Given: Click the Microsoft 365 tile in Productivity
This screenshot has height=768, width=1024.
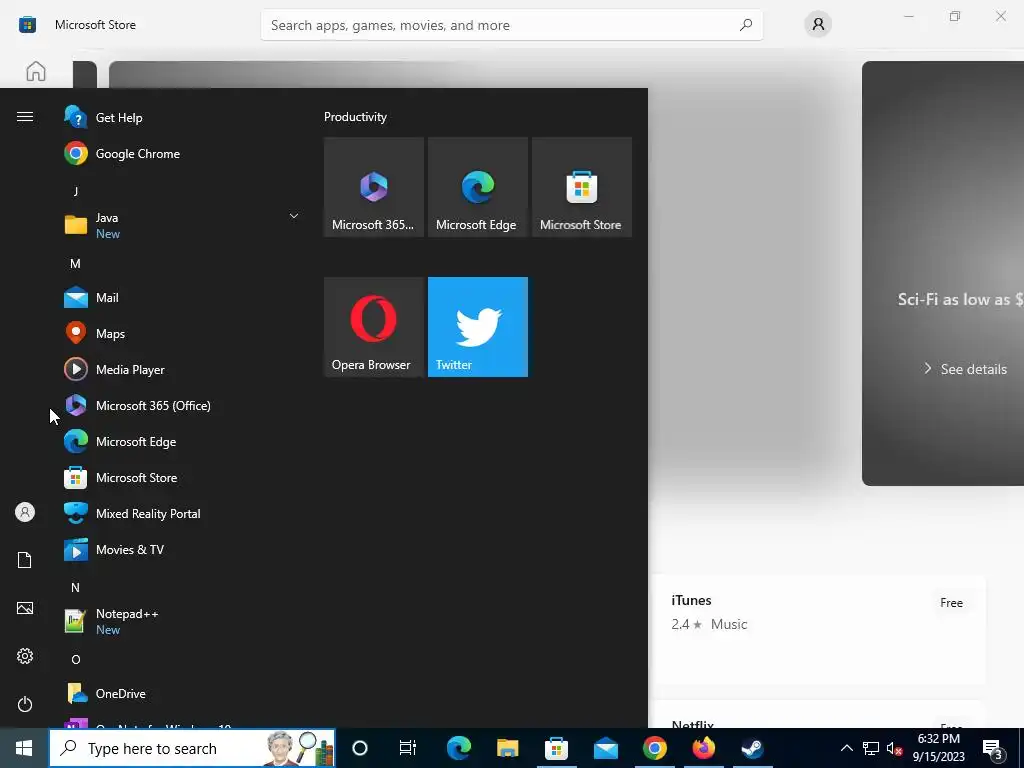Looking at the screenshot, I should point(374,187).
